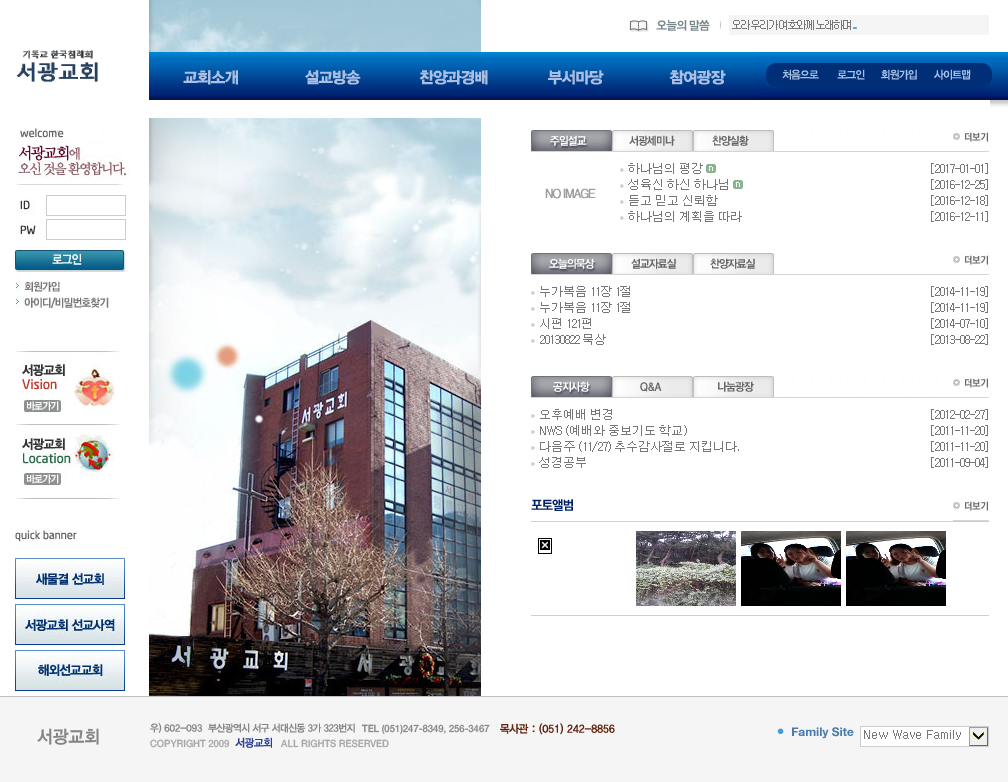This screenshot has height=782, width=1008.
Task: Click the small album icon beside 포토앨범 thumbnails
Action: [x=545, y=546]
